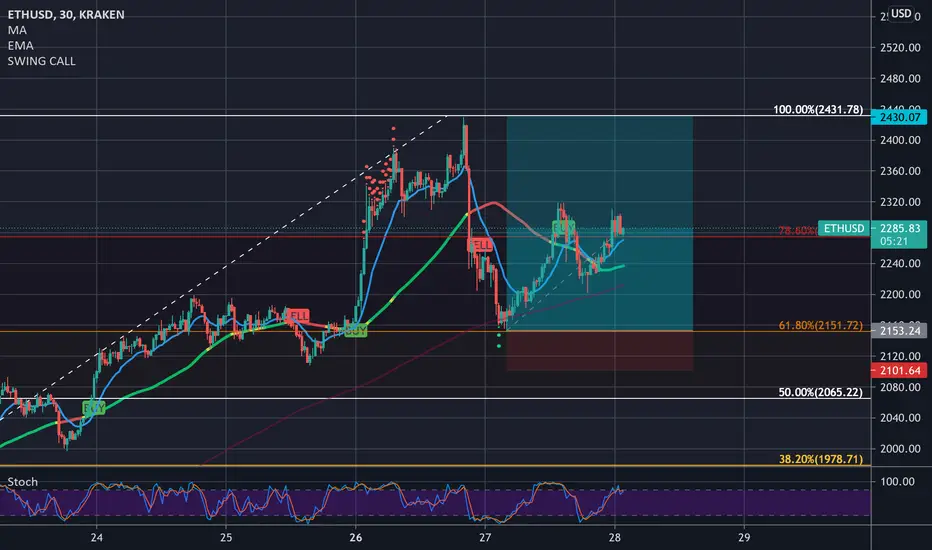Select the MA indicator legend label
This screenshot has height=550, width=932.
click(x=17, y=30)
